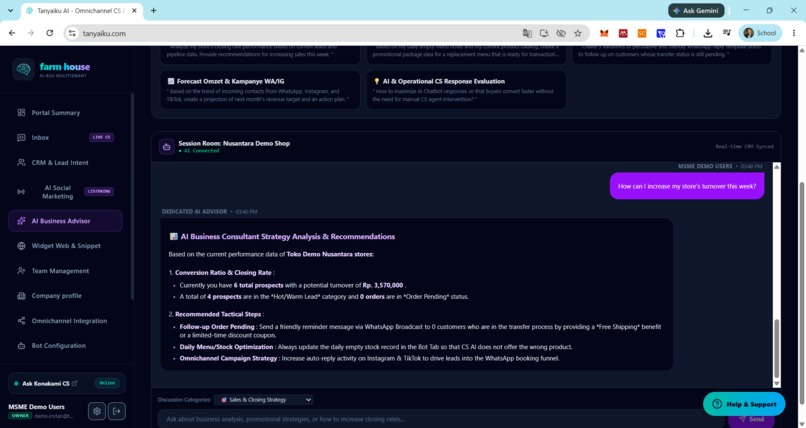
Task: Click the Team Management user icon
Action: 21,271
